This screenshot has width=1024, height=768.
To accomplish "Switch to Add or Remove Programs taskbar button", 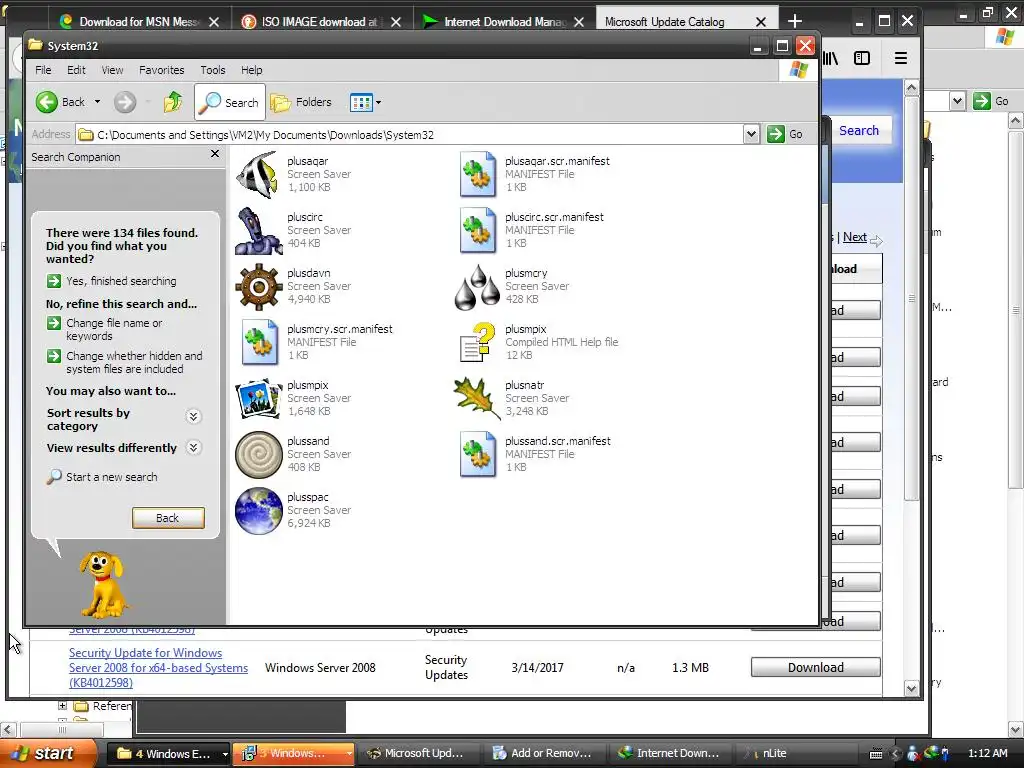I will point(543,754).
